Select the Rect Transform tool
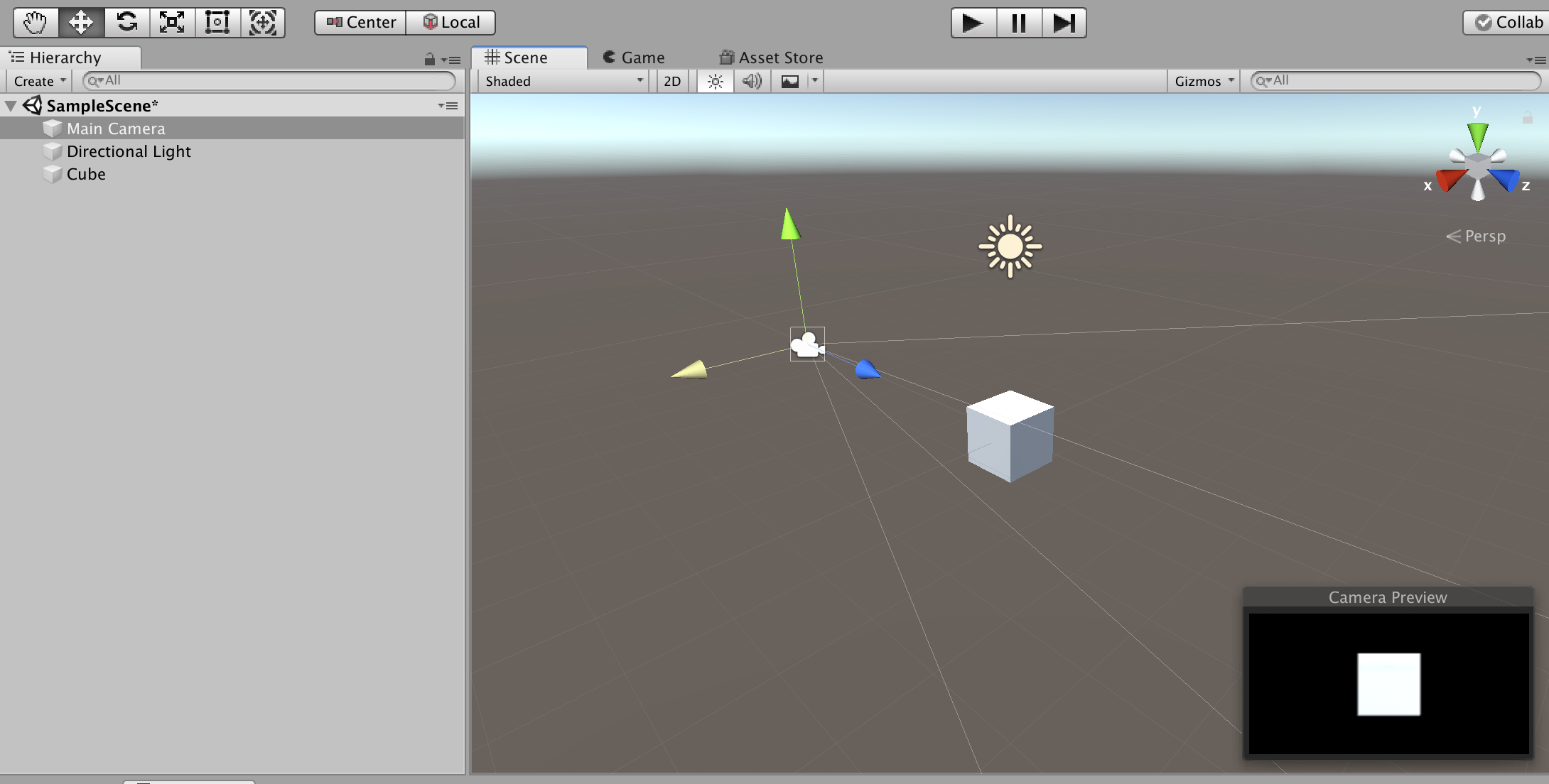This screenshot has width=1549, height=784. coord(217,23)
